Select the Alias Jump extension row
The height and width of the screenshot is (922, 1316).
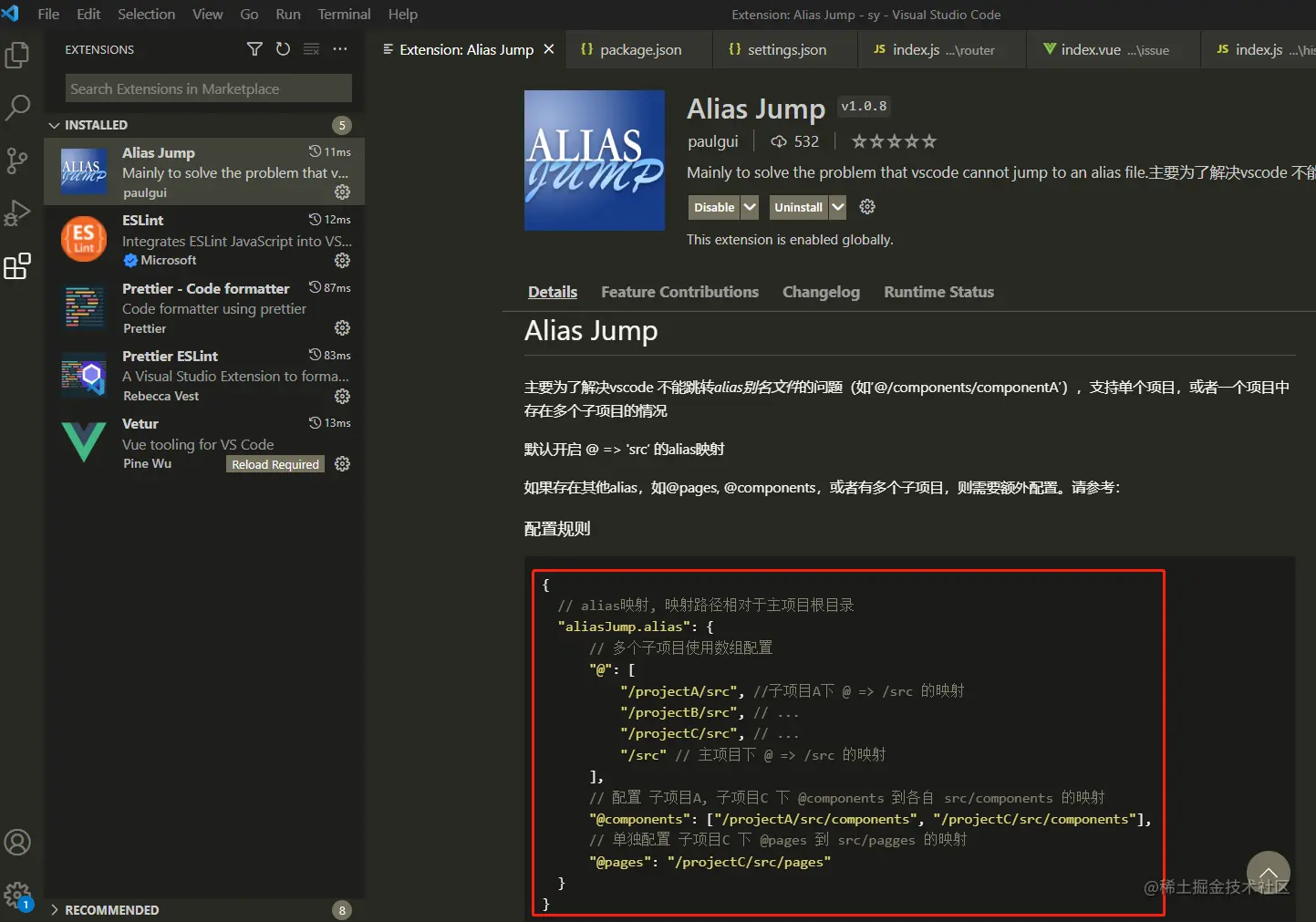click(204, 171)
